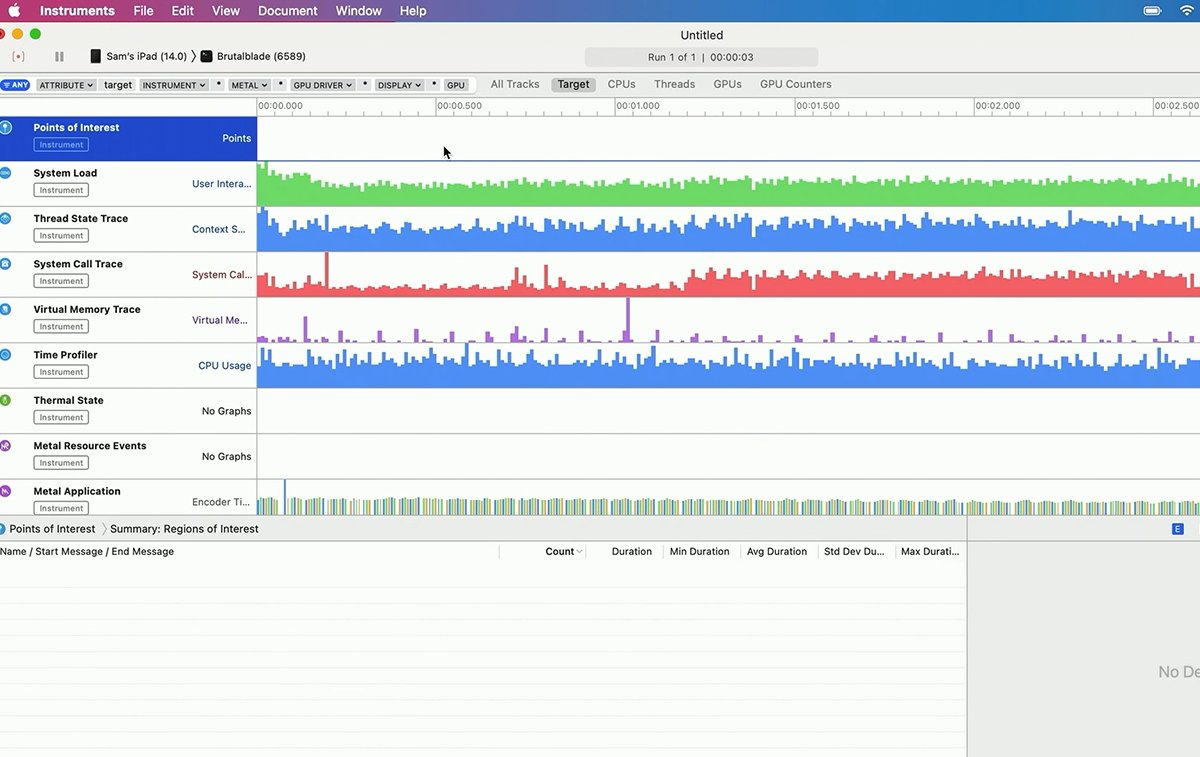Click the record button in the toolbar
1200x757 pixels.
(x=18, y=57)
